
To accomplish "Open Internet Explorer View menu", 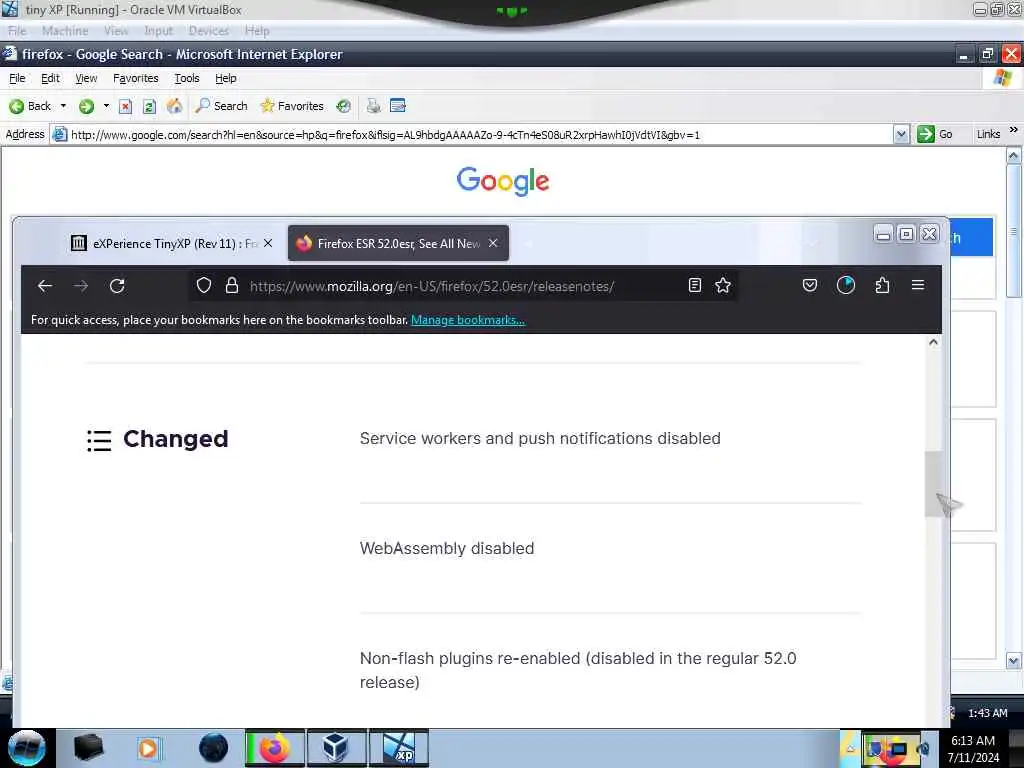I will pyautogui.click(x=86, y=78).
